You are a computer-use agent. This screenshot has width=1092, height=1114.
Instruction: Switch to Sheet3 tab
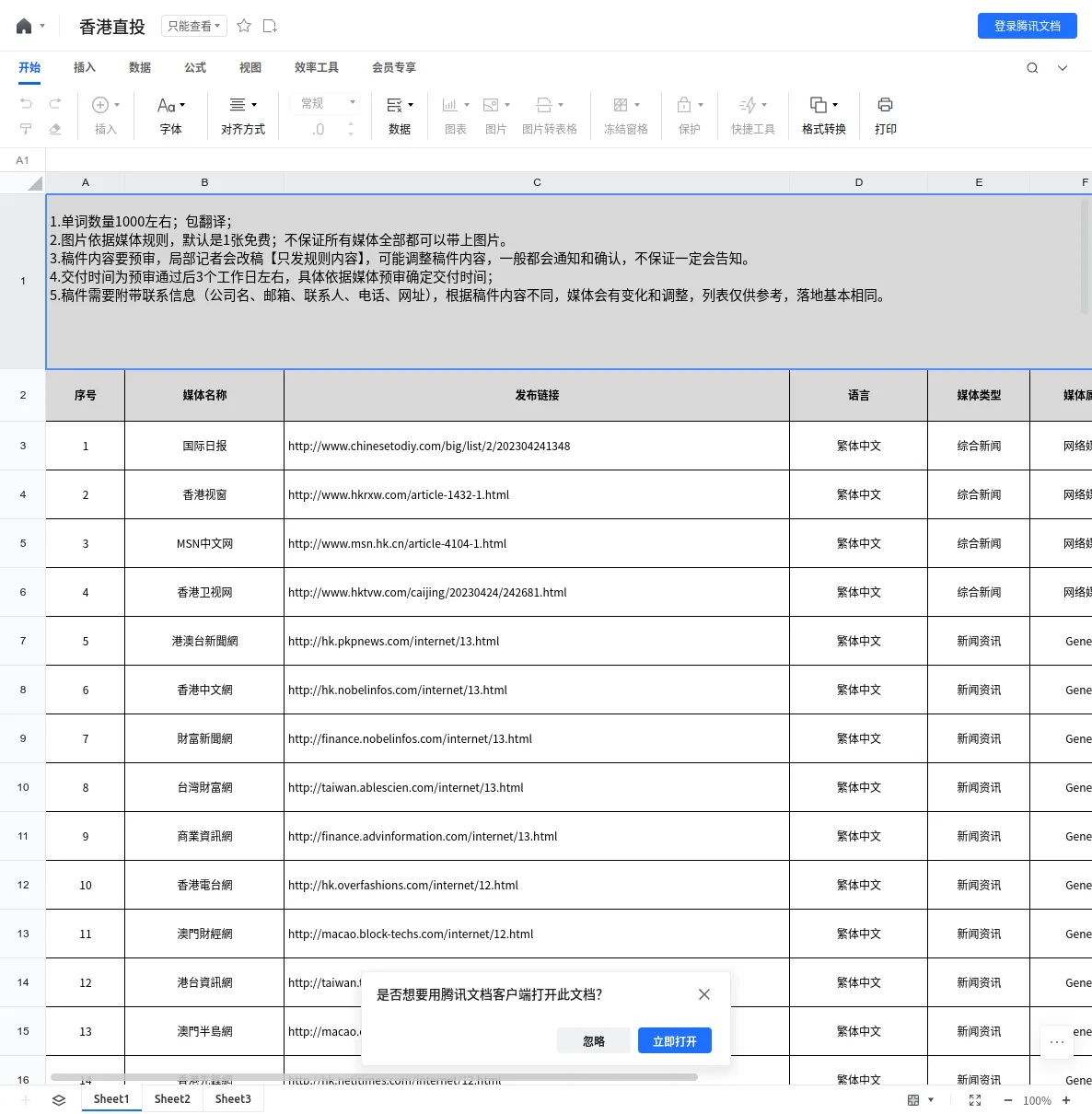(233, 1098)
